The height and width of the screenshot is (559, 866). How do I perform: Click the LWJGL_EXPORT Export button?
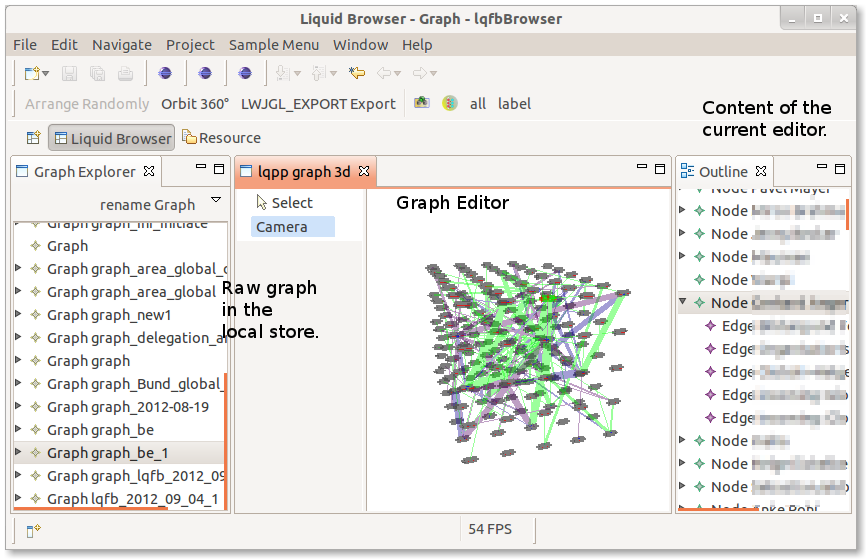tap(319, 103)
